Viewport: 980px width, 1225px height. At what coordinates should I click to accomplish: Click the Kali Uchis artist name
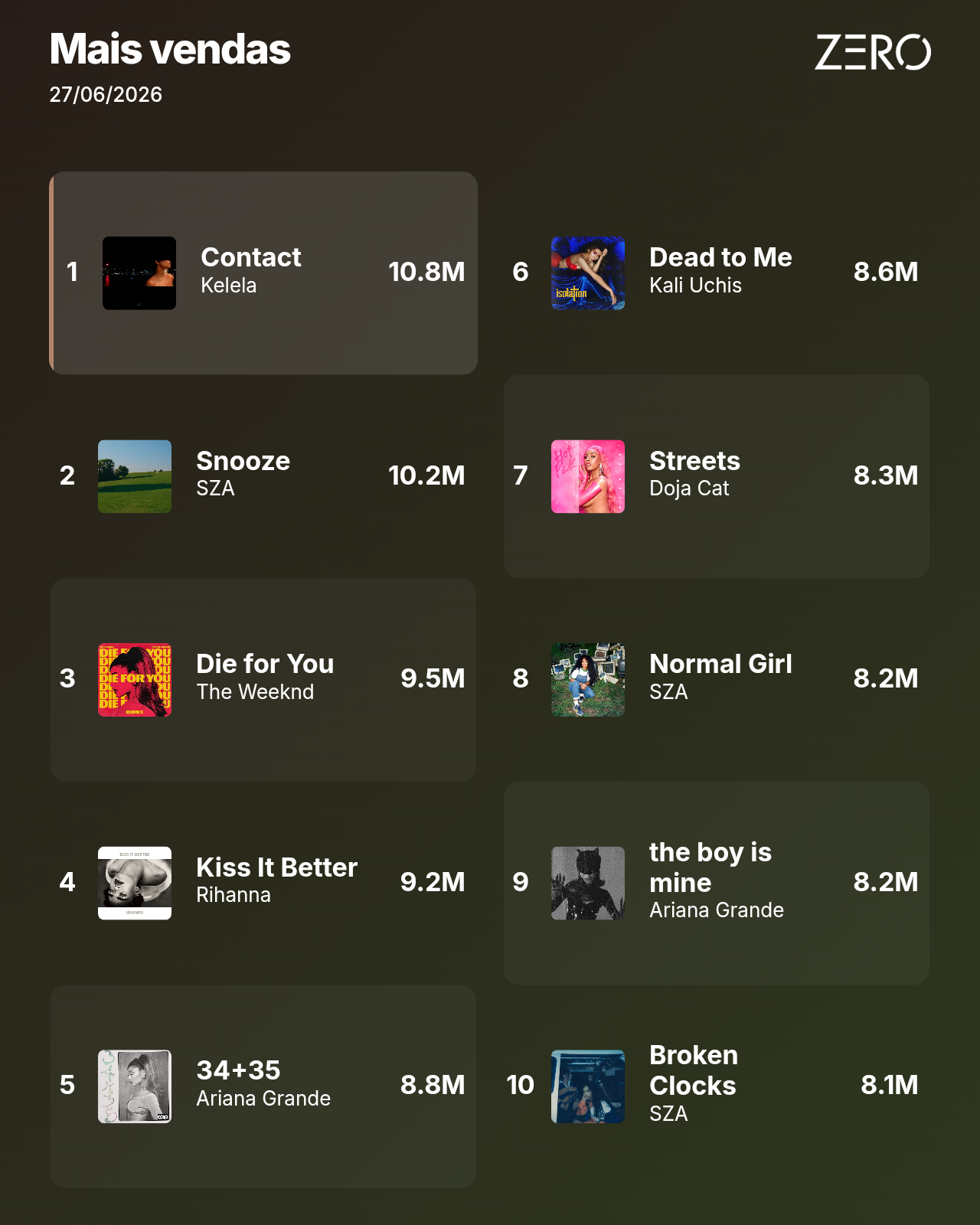695,286
